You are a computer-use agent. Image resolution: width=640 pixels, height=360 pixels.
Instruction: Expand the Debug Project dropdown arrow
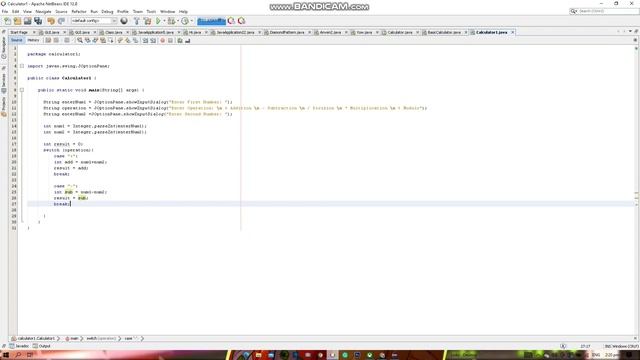coord(178,21)
